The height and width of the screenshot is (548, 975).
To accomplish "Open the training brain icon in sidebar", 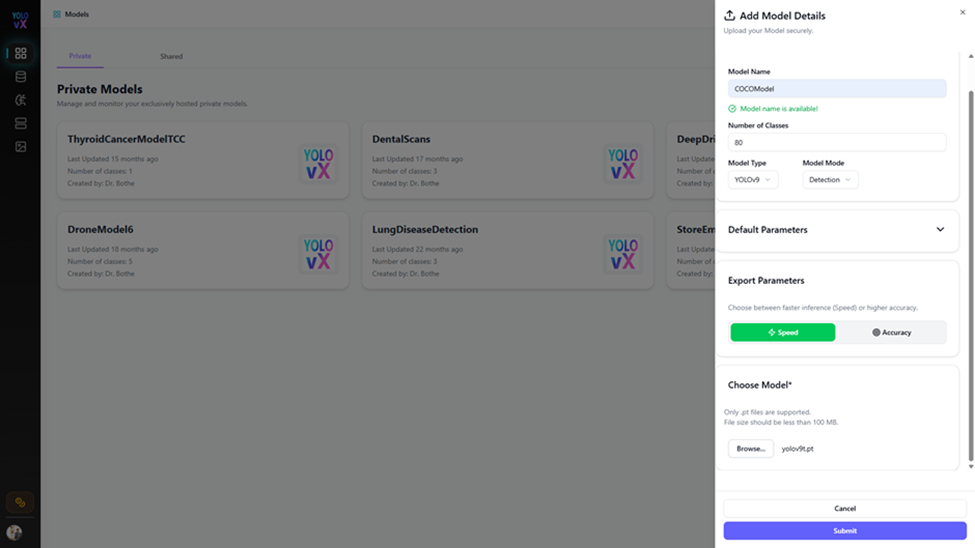I will click(21, 100).
